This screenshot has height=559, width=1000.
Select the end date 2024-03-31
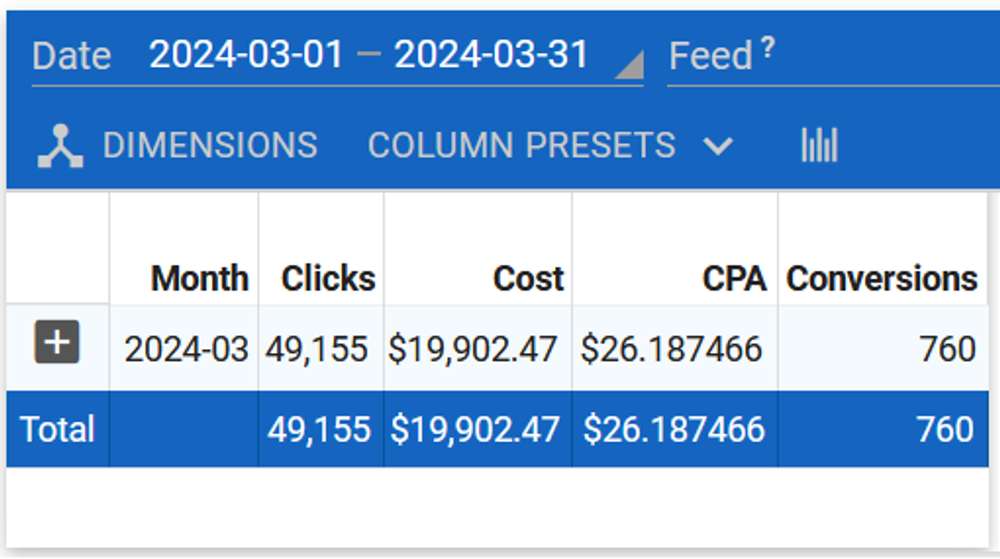click(x=491, y=55)
